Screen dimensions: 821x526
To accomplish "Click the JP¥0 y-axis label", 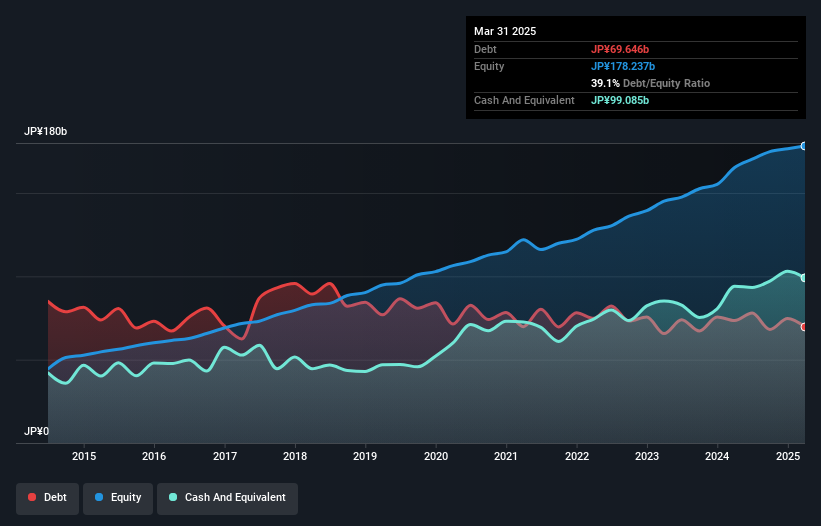I will [37, 432].
